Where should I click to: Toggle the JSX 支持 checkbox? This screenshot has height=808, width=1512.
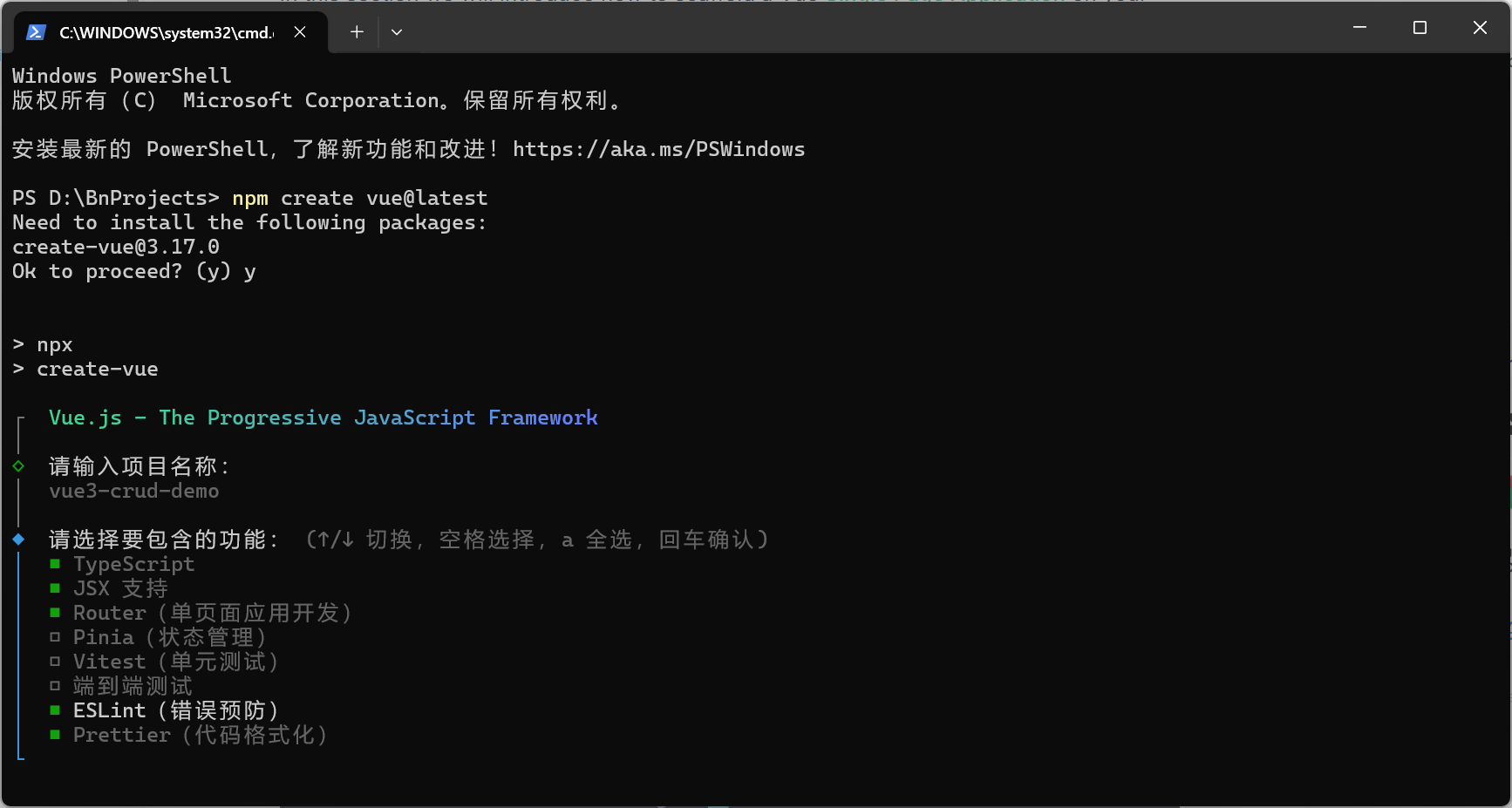(55, 588)
